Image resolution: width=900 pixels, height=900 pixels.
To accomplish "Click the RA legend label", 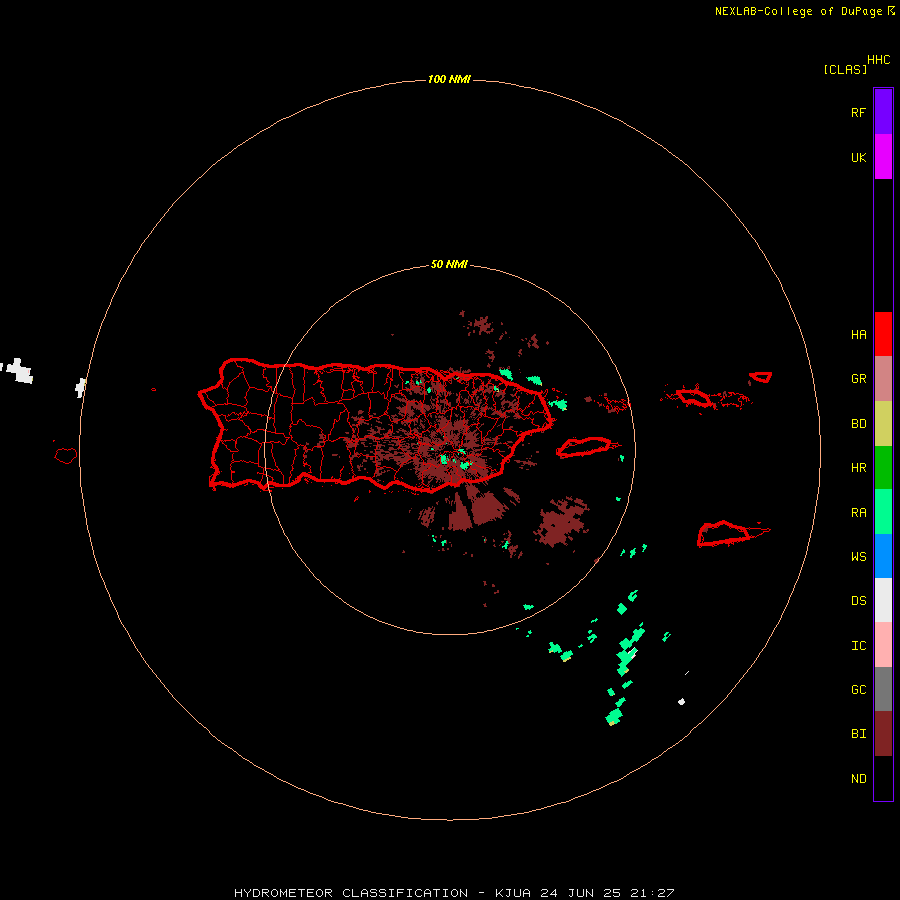I will pos(858,513).
